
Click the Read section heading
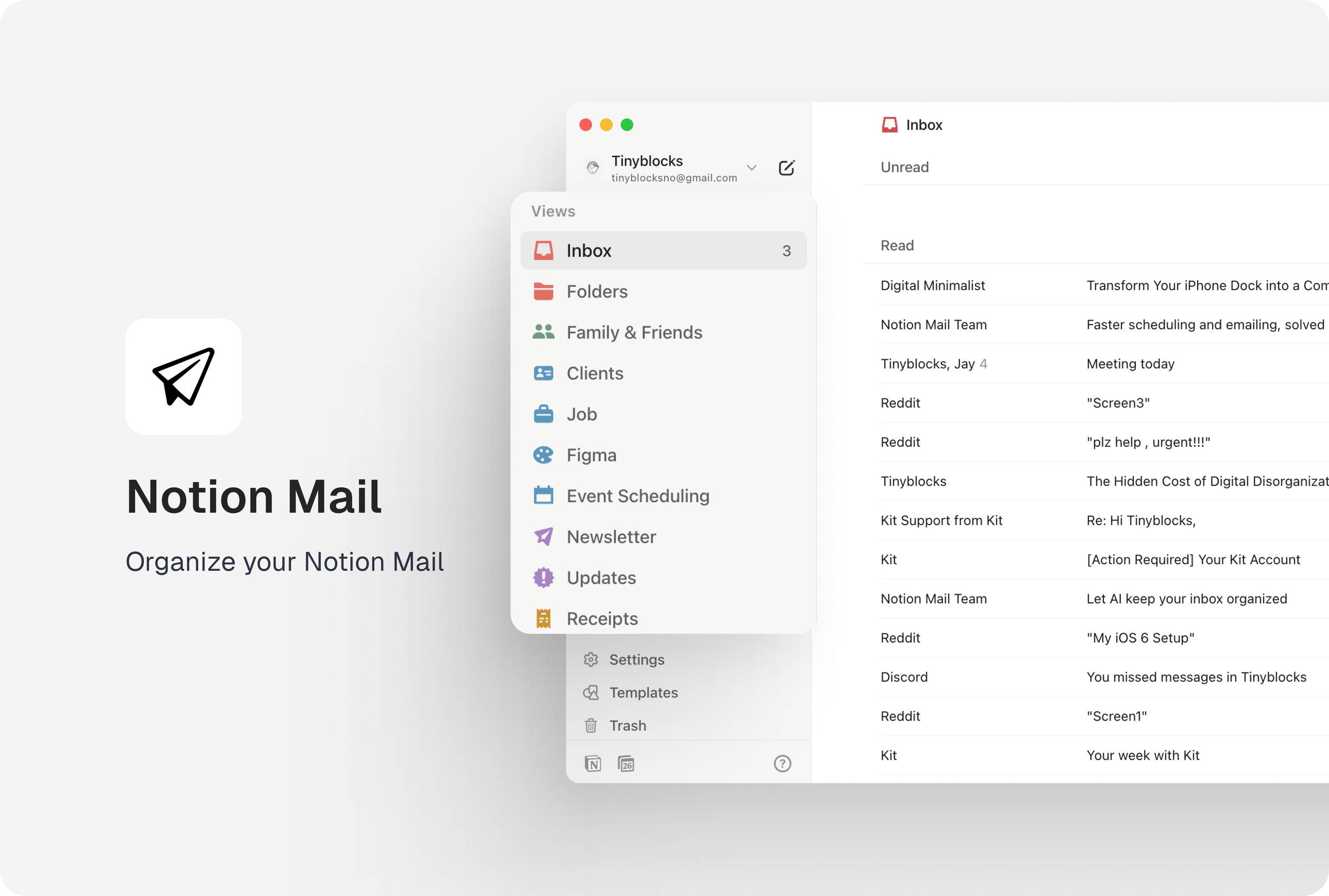[897, 245]
